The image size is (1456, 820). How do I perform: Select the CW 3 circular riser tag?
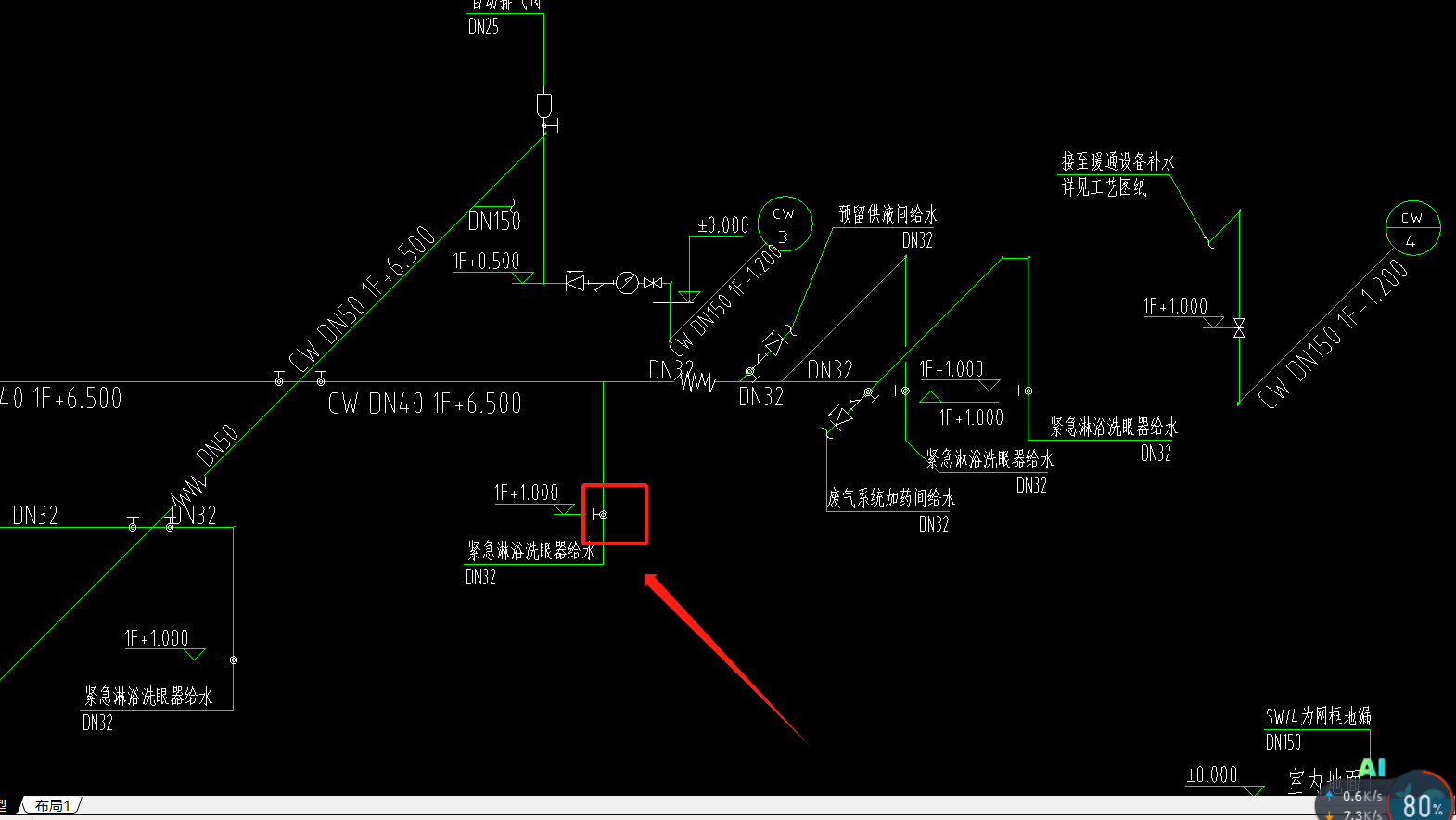(x=785, y=224)
